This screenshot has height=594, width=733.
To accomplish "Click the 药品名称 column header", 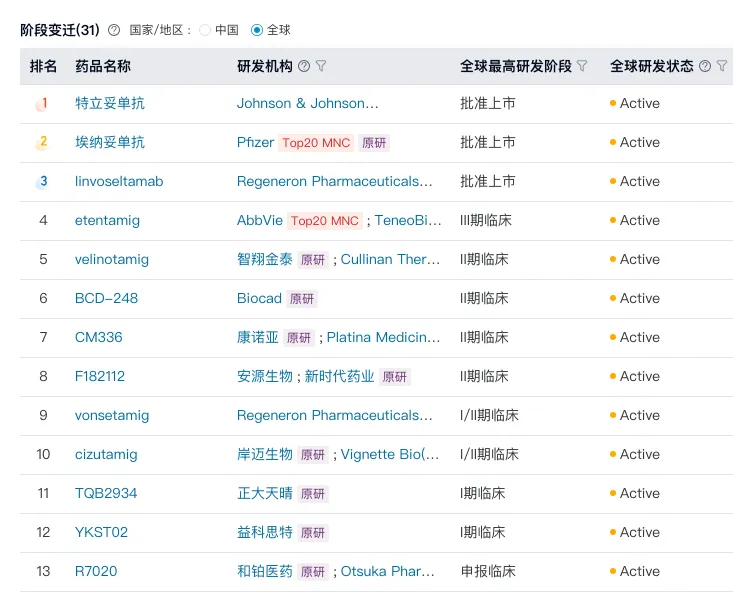I will 103,66.
